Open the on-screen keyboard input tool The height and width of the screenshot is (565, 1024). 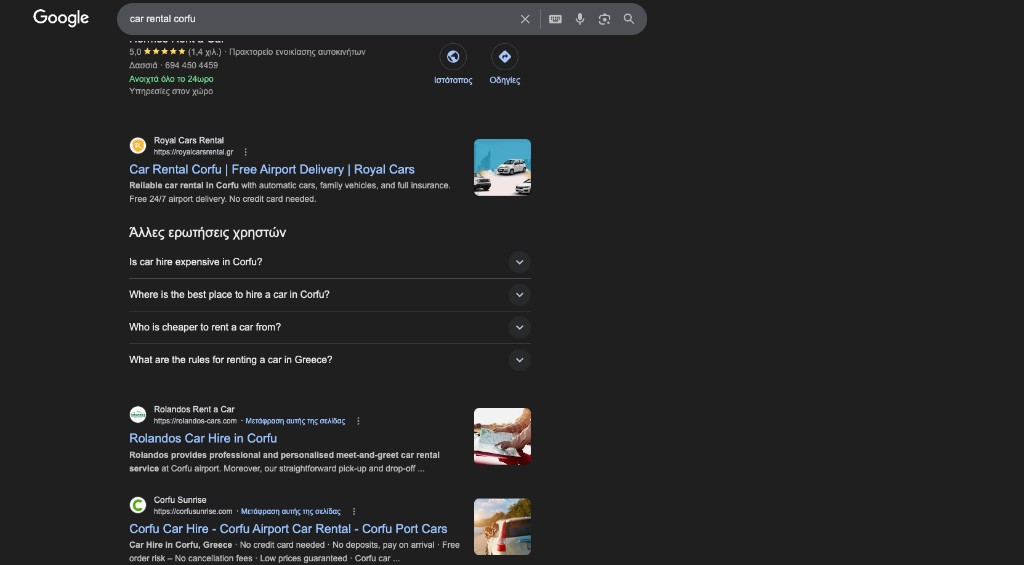click(x=555, y=19)
